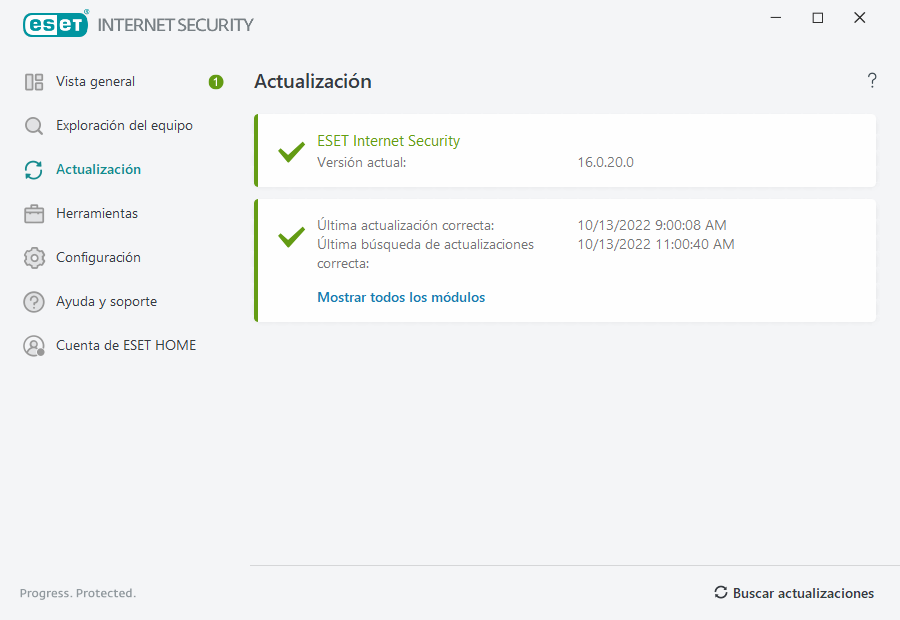
Task: Click the Herramientas briefcase icon
Action: tap(34, 214)
